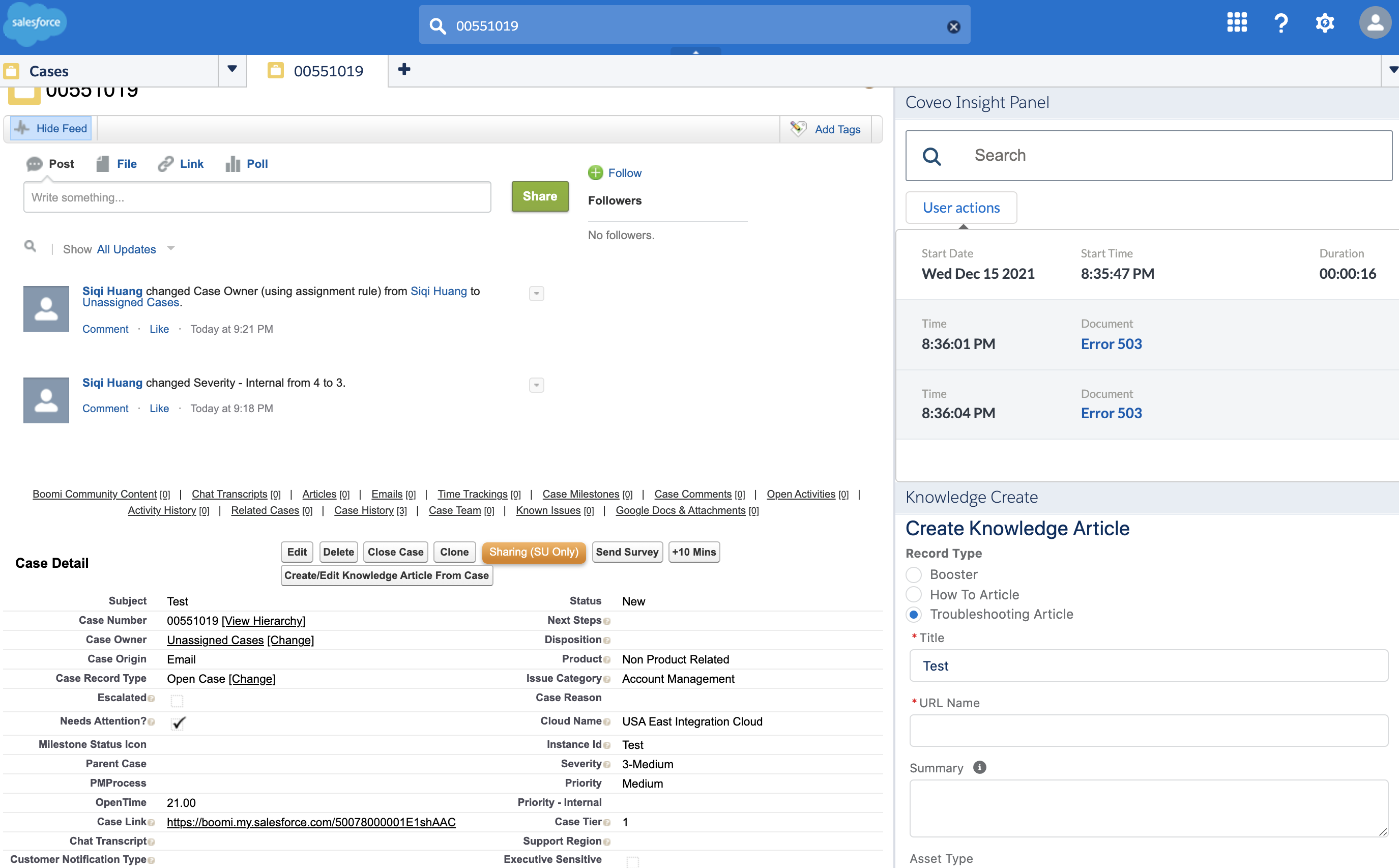Select the Poll feed icon
Viewport: 1399px width, 868px height.
[232, 164]
